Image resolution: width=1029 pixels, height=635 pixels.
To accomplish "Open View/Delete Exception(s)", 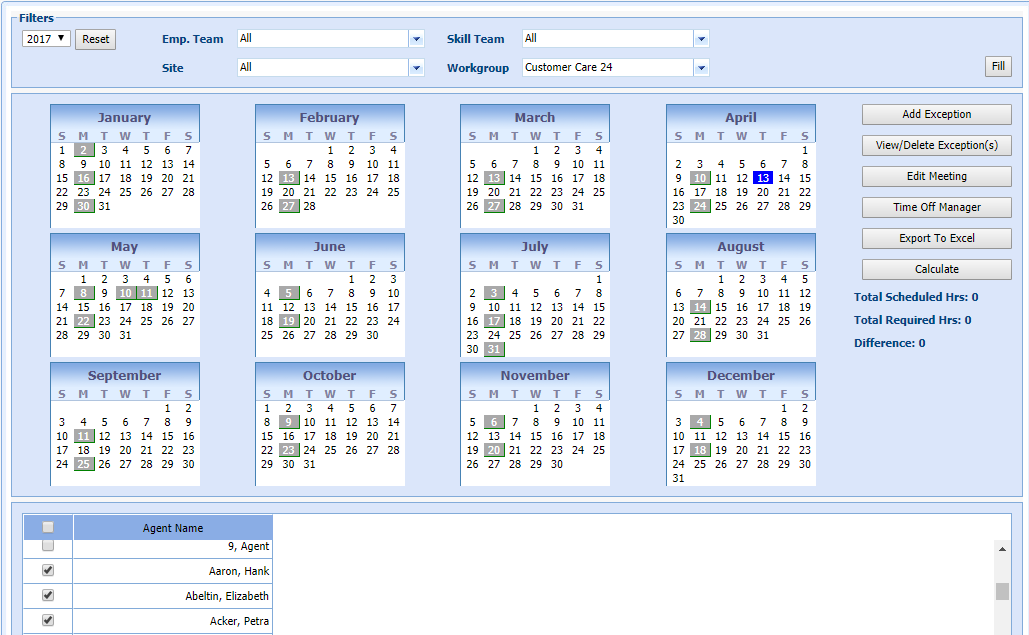I will (x=936, y=146).
